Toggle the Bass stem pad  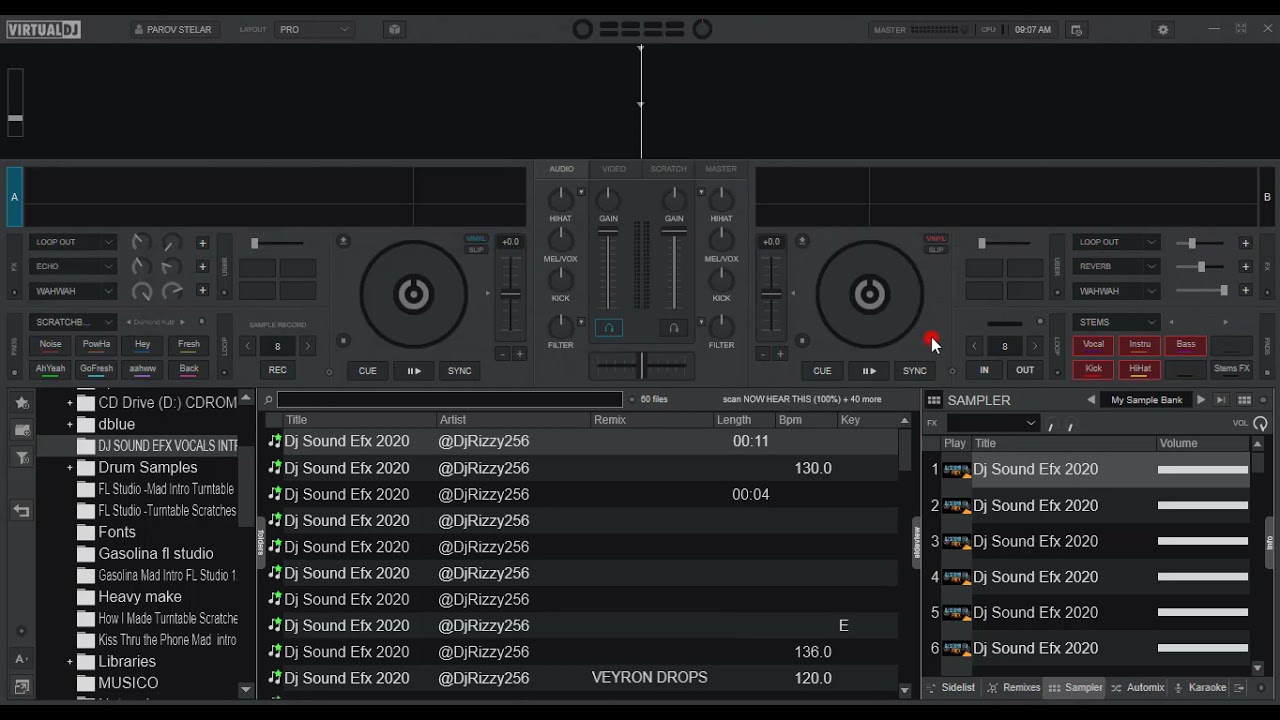click(1186, 345)
